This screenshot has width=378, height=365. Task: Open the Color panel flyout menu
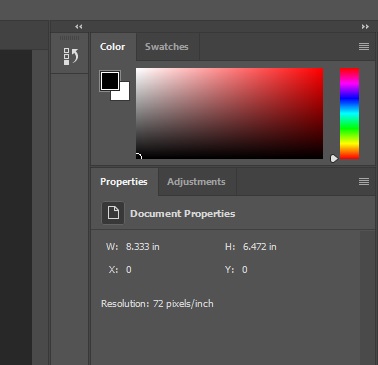[x=364, y=47]
